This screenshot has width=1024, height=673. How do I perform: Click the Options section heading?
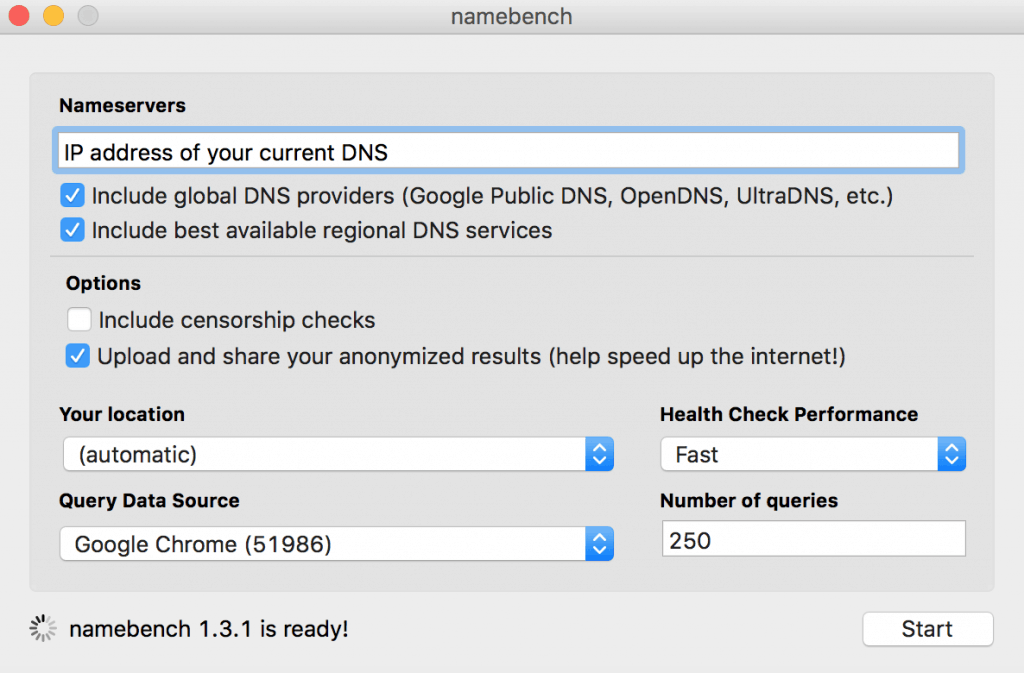[x=103, y=283]
